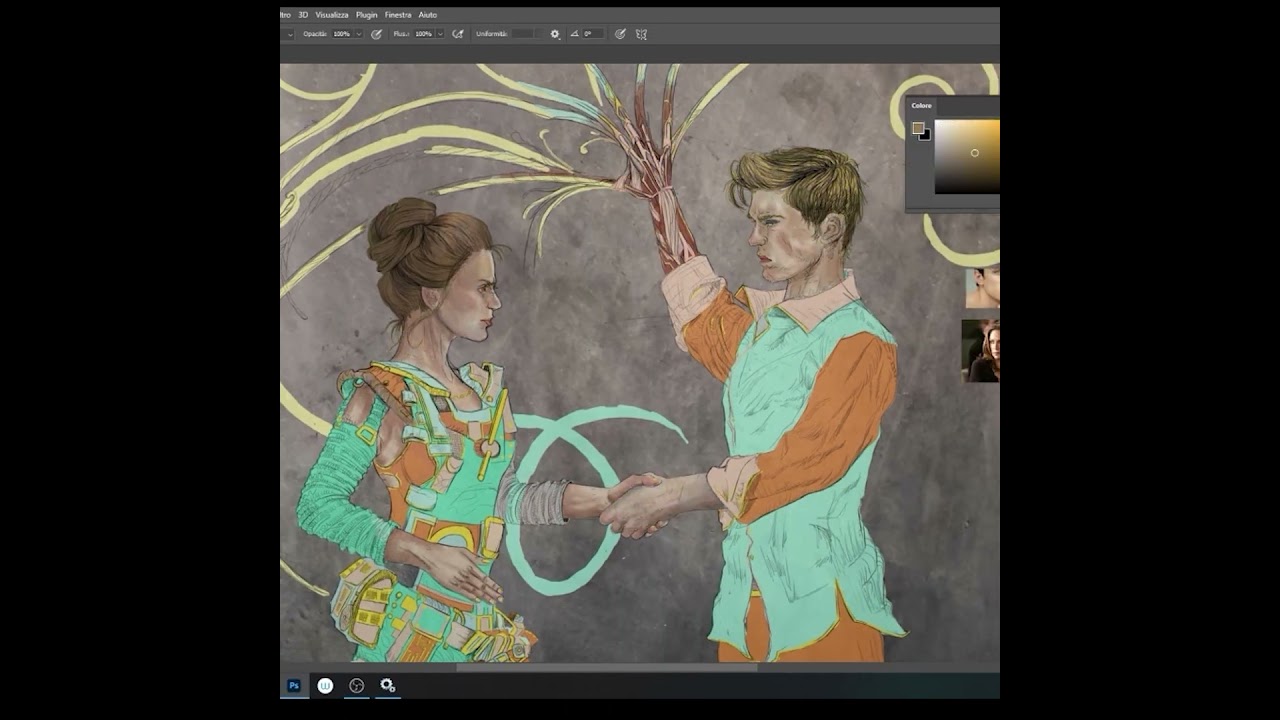Open the Finestra menu
The width and height of the screenshot is (1280, 720).
coord(398,15)
